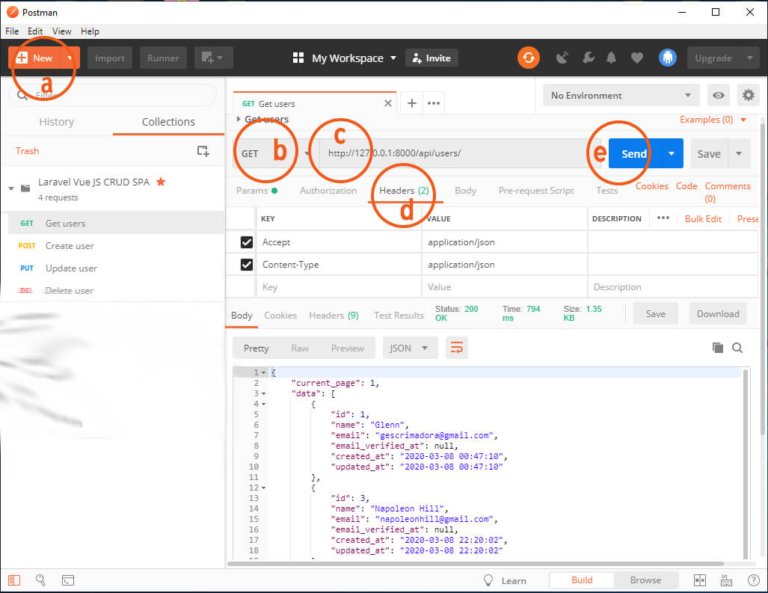Uncheck the Accept header checkbox

pyautogui.click(x=246, y=242)
